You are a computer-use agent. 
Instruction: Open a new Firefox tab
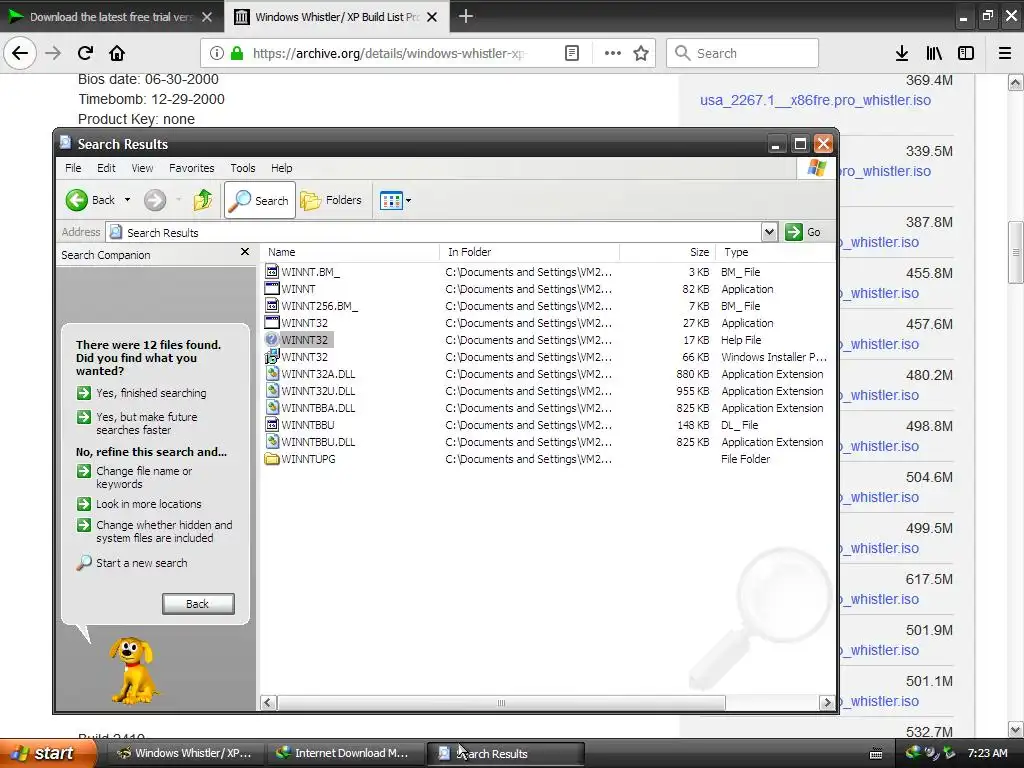tap(466, 16)
